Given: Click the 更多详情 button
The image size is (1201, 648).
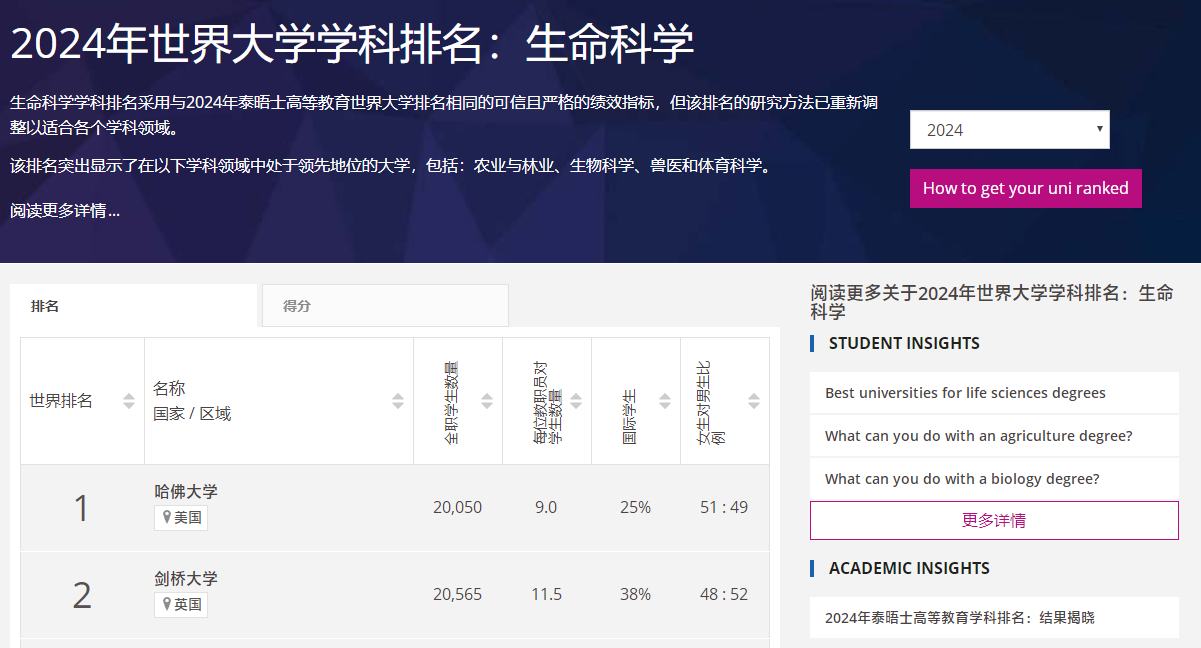Looking at the screenshot, I should (993, 520).
